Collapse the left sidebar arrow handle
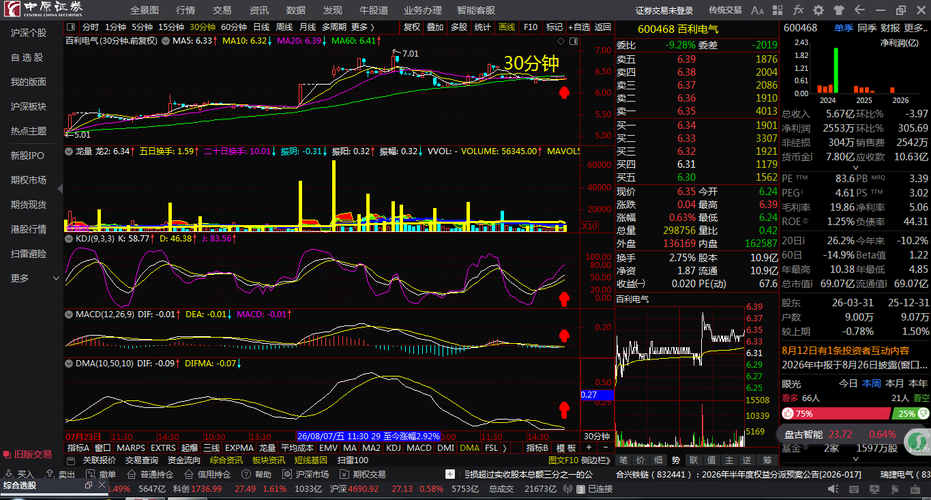931x500 pixels. coord(60,188)
